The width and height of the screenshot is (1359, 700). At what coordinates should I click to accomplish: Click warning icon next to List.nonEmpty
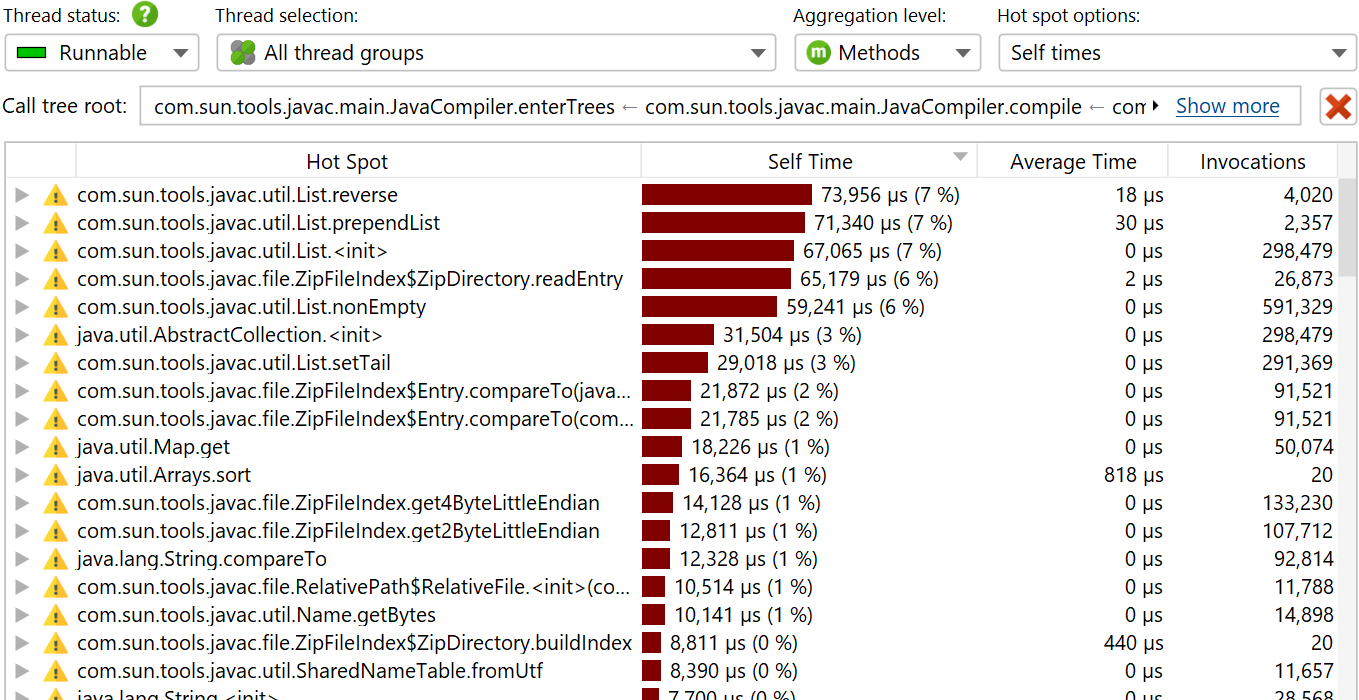56,307
